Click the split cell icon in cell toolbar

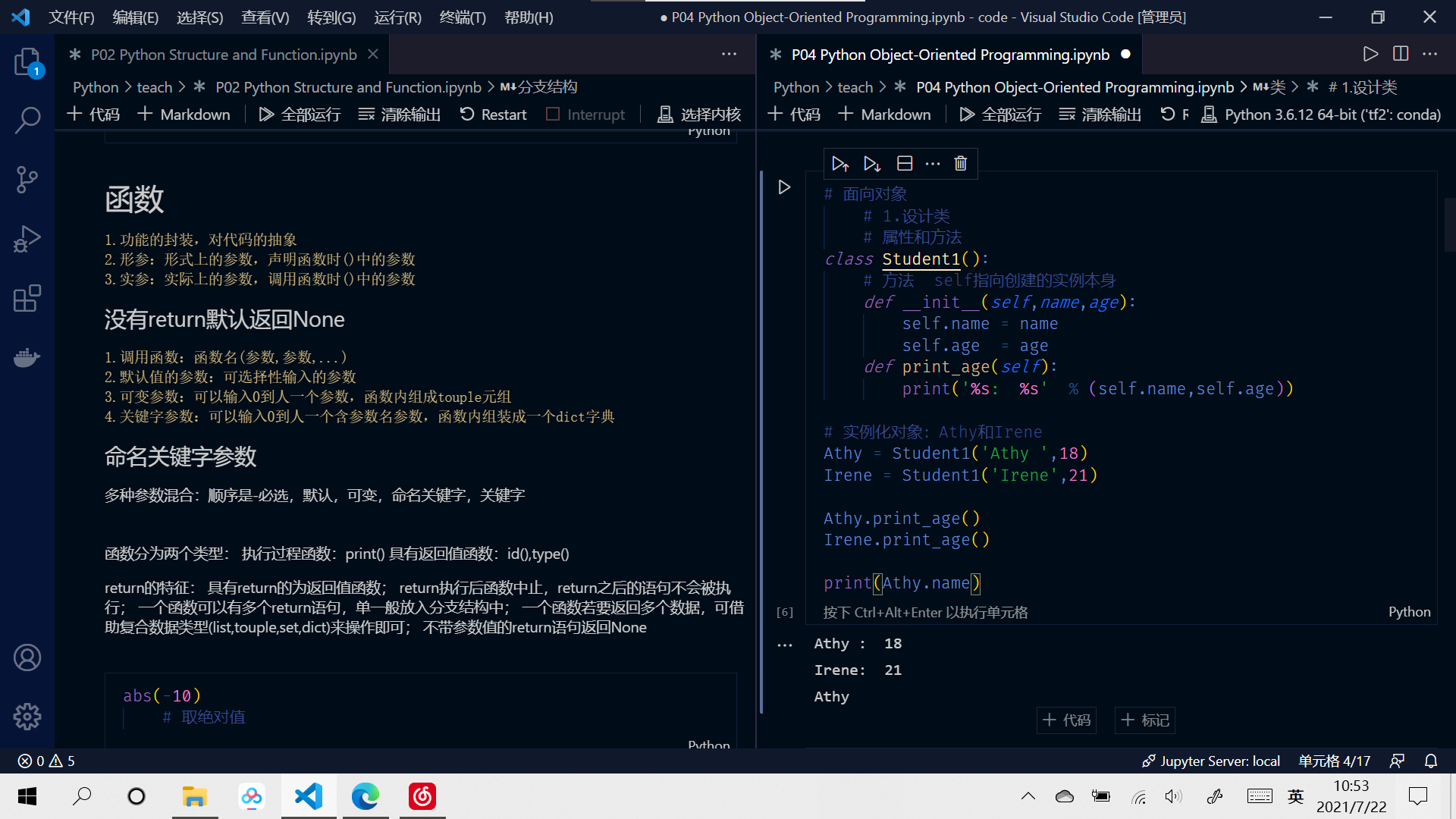coord(904,164)
